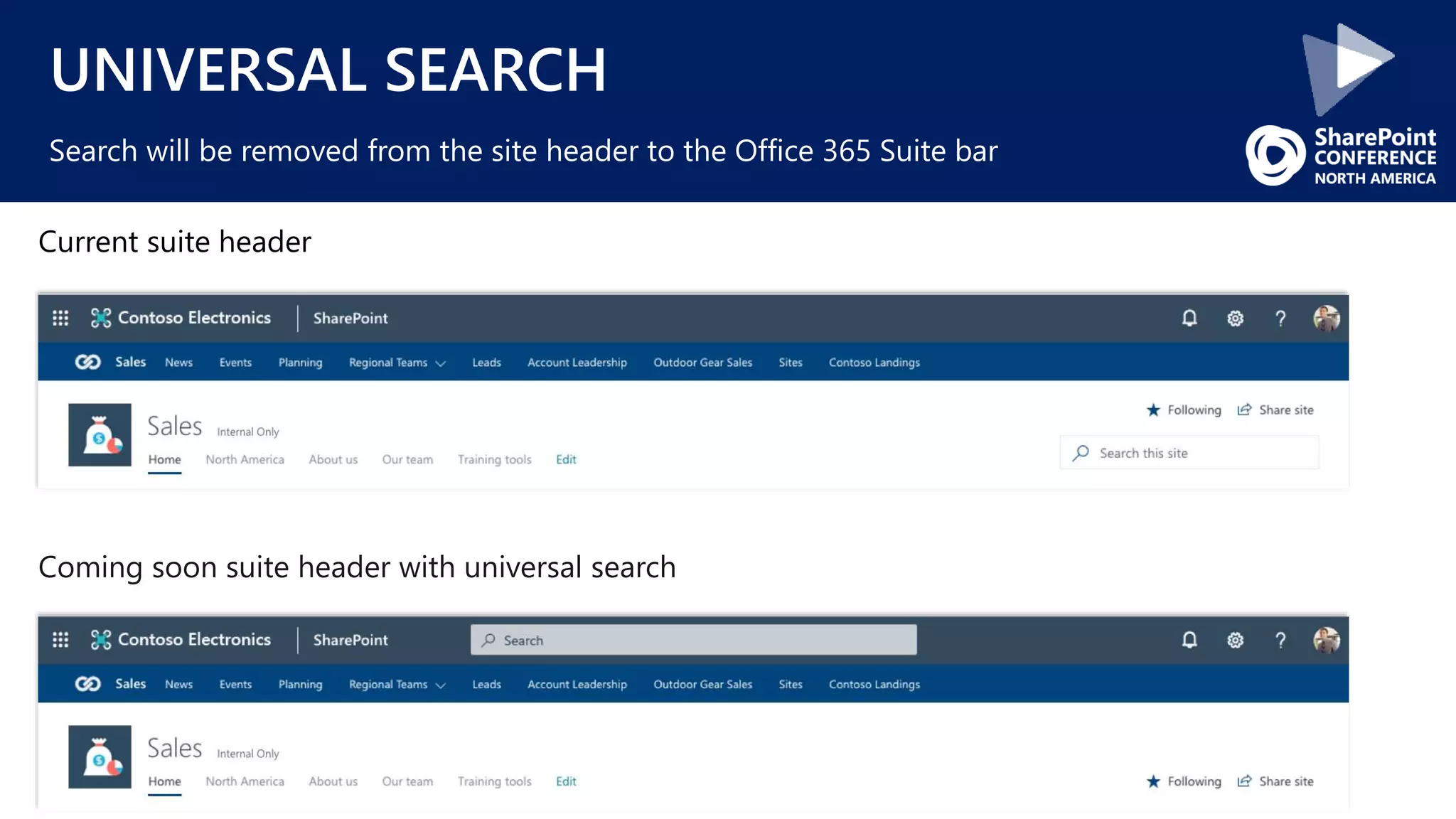The image size is (1456, 819).
Task: Click profile avatar in coming soon header
Action: click(x=1327, y=641)
